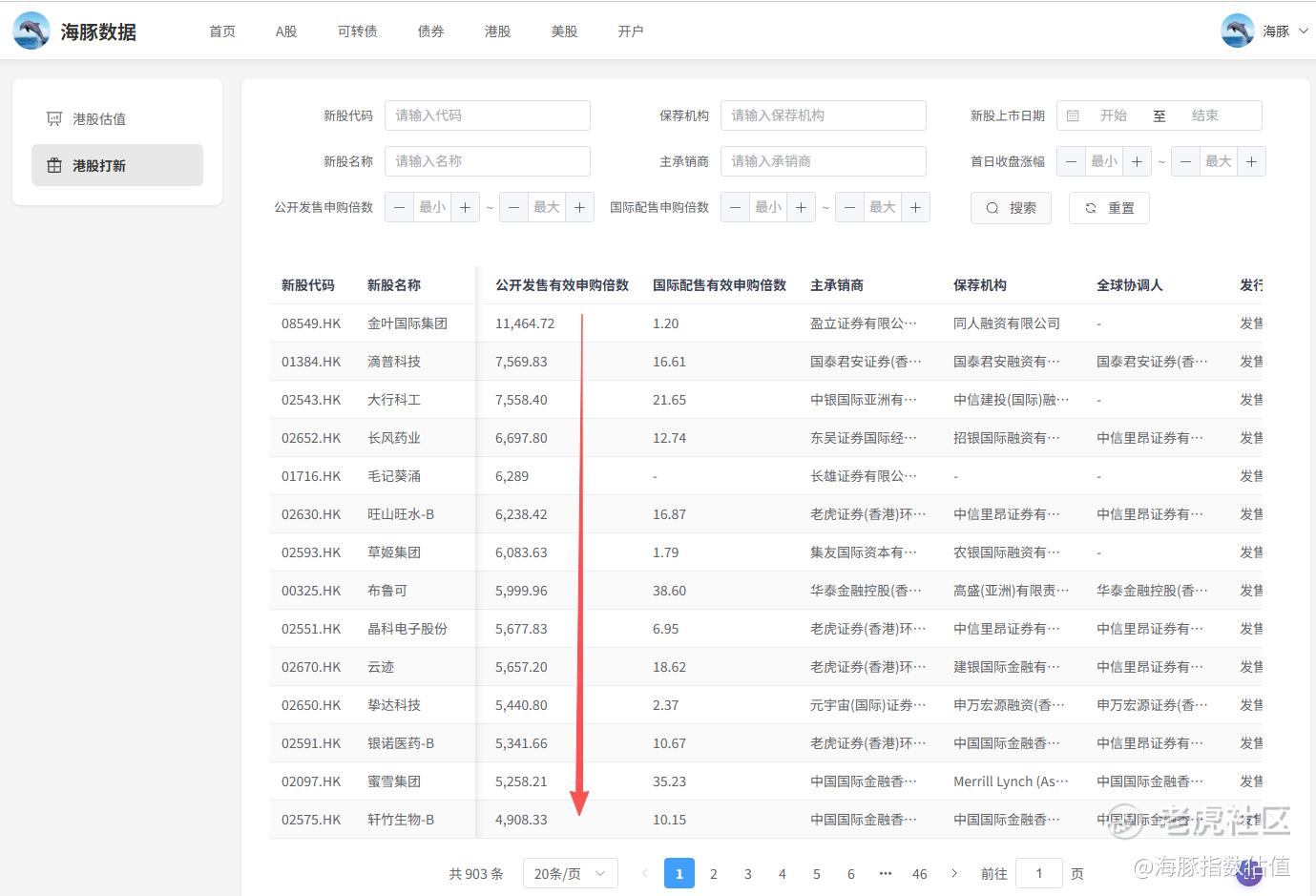
Task: Go to page 3
Action: tap(748, 873)
